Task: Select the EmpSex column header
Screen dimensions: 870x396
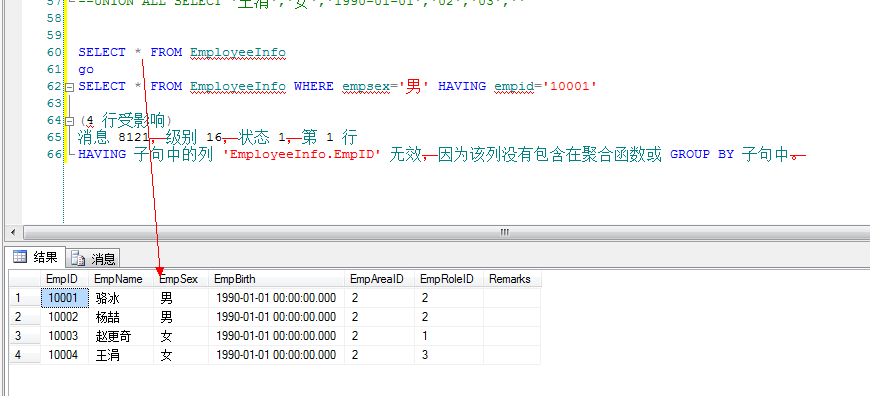Action: click(x=181, y=279)
